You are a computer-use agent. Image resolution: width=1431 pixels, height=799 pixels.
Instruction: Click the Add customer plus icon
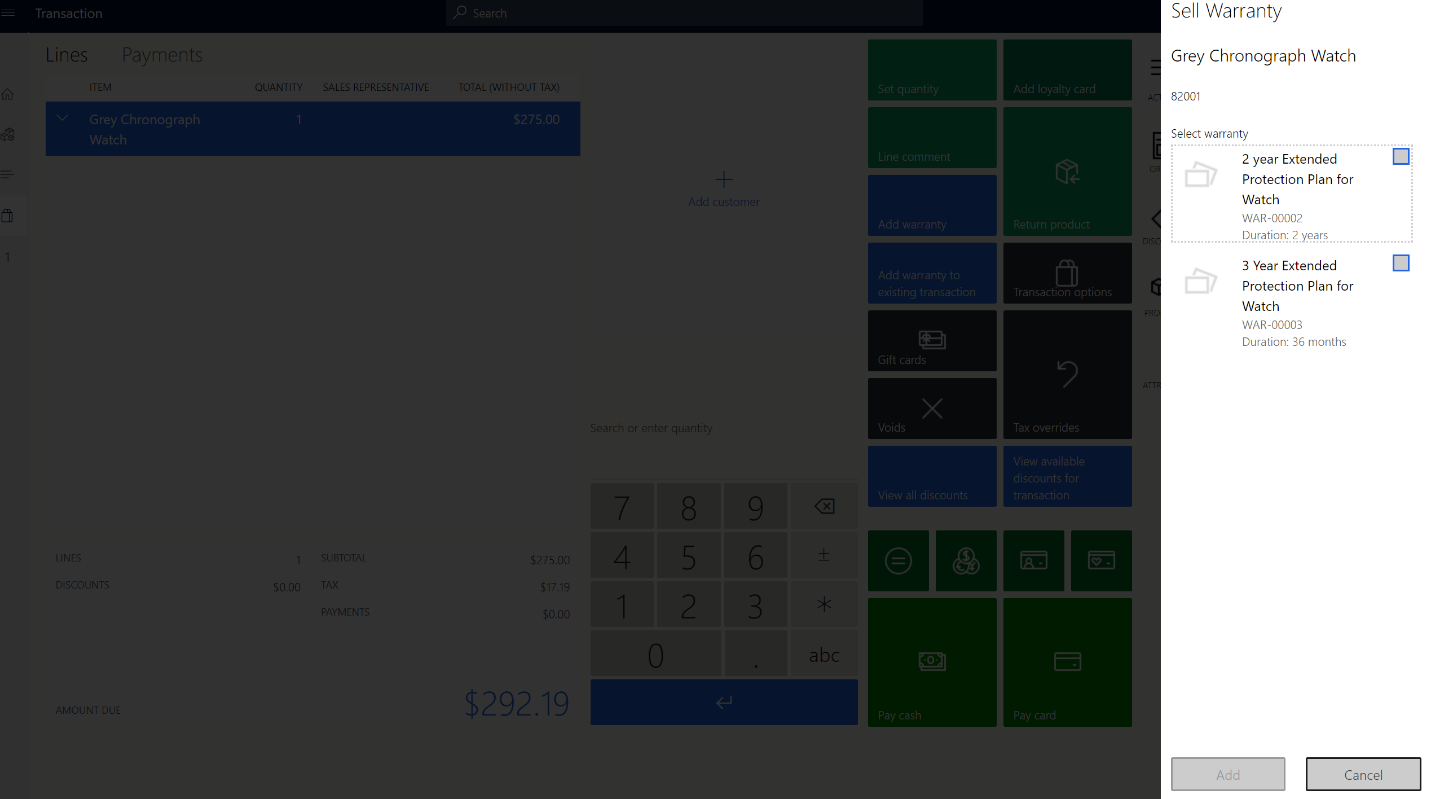tap(724, 180)
